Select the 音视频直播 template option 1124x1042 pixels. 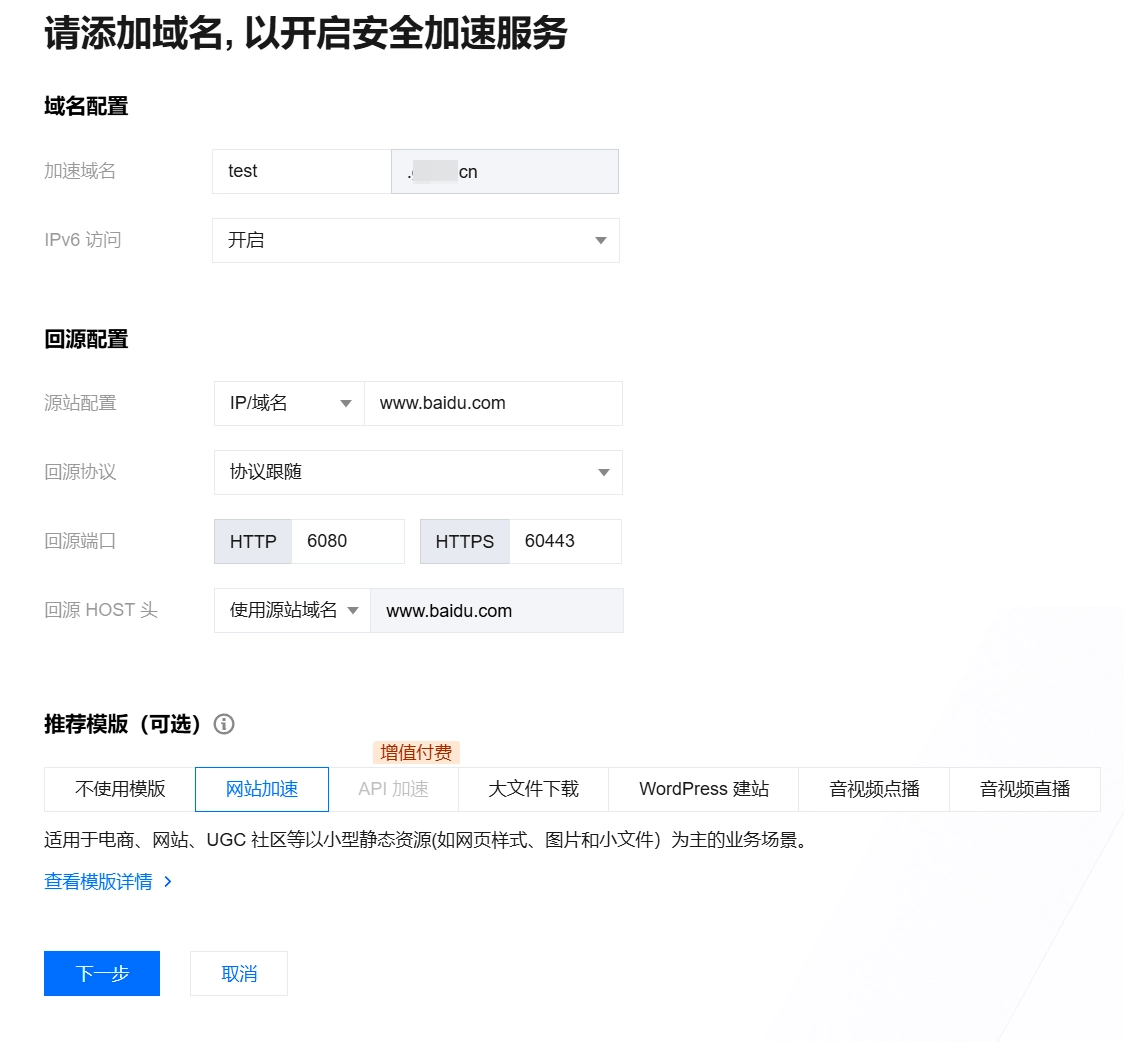1024,789
